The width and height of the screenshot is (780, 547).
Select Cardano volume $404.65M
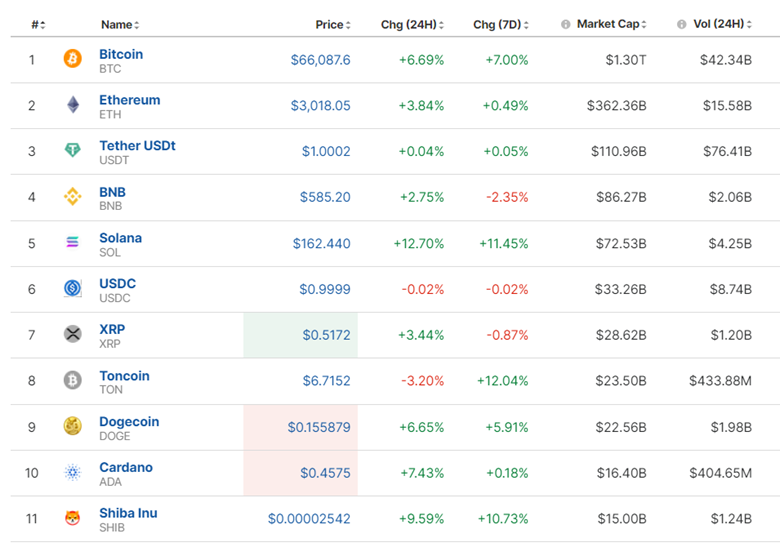click(720, 472)
